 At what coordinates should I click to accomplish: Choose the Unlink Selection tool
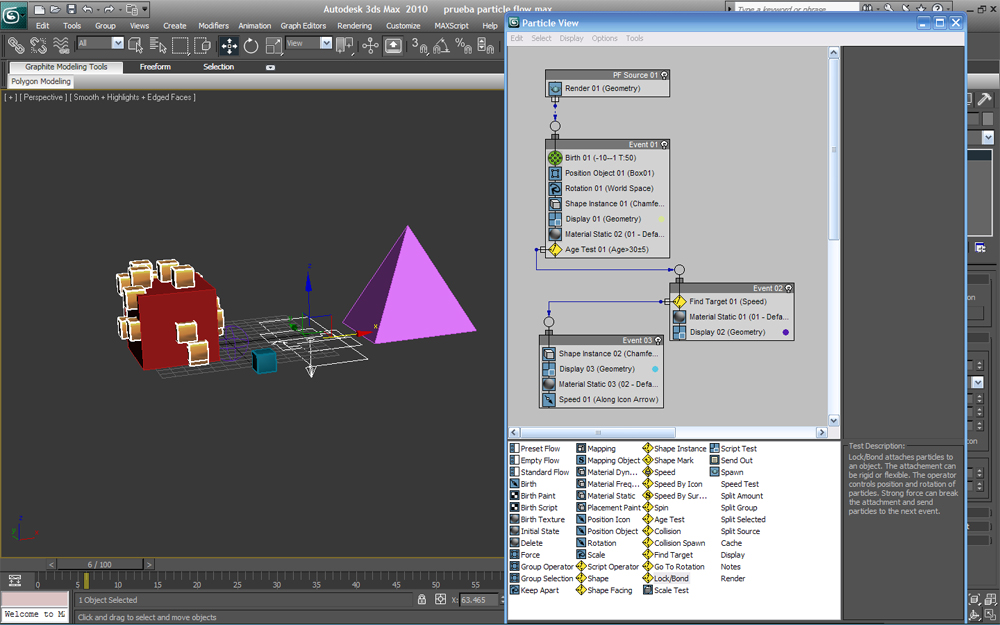(38, 45)
